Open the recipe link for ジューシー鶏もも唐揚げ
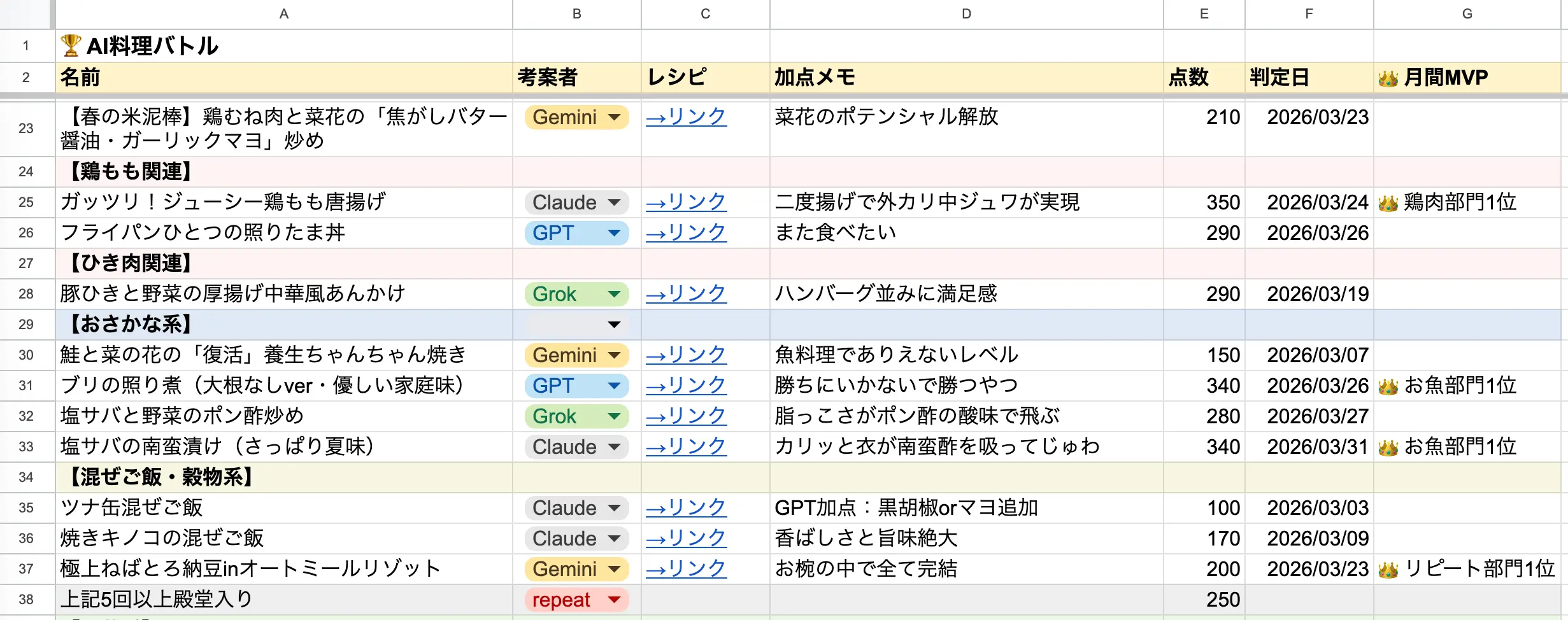The image size is (1568, 620). (x=686, y=202)
